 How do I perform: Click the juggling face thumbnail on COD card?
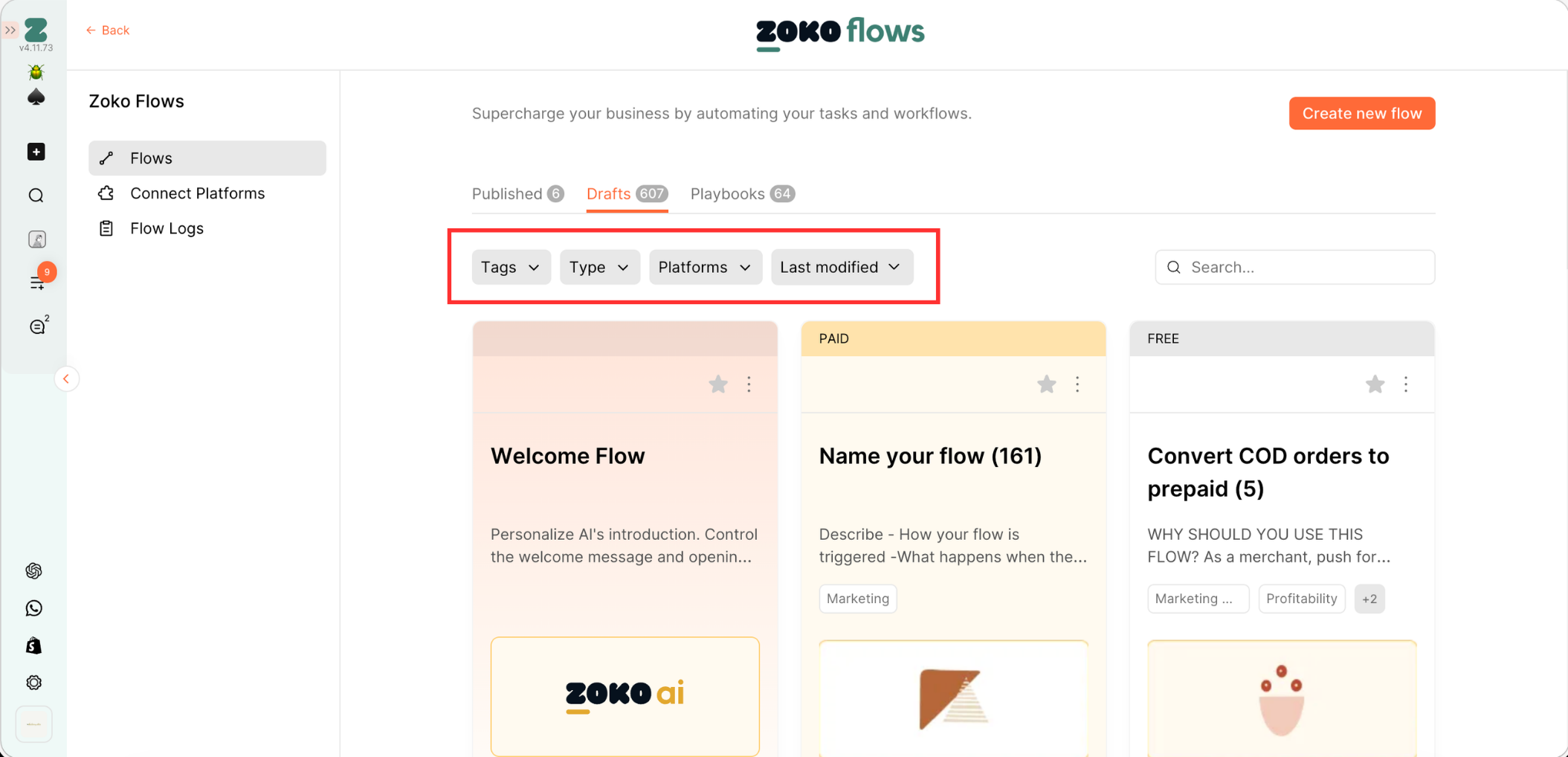[x=1282, y=698]
